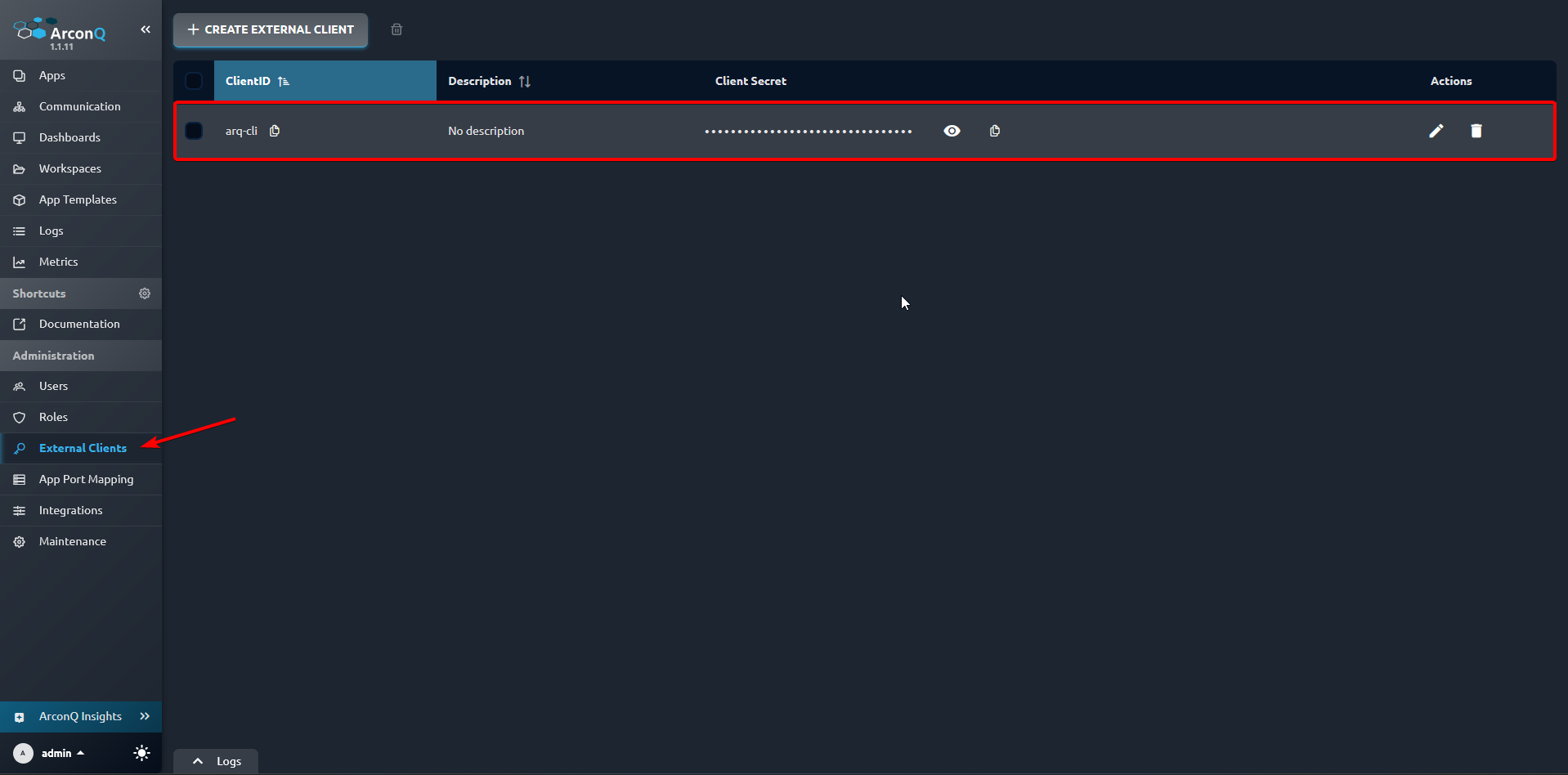This screenshot has width=1568, height=775.
Task: Edit the arq-cli client with pencil icon
Action: click(x=1436, y=131)
